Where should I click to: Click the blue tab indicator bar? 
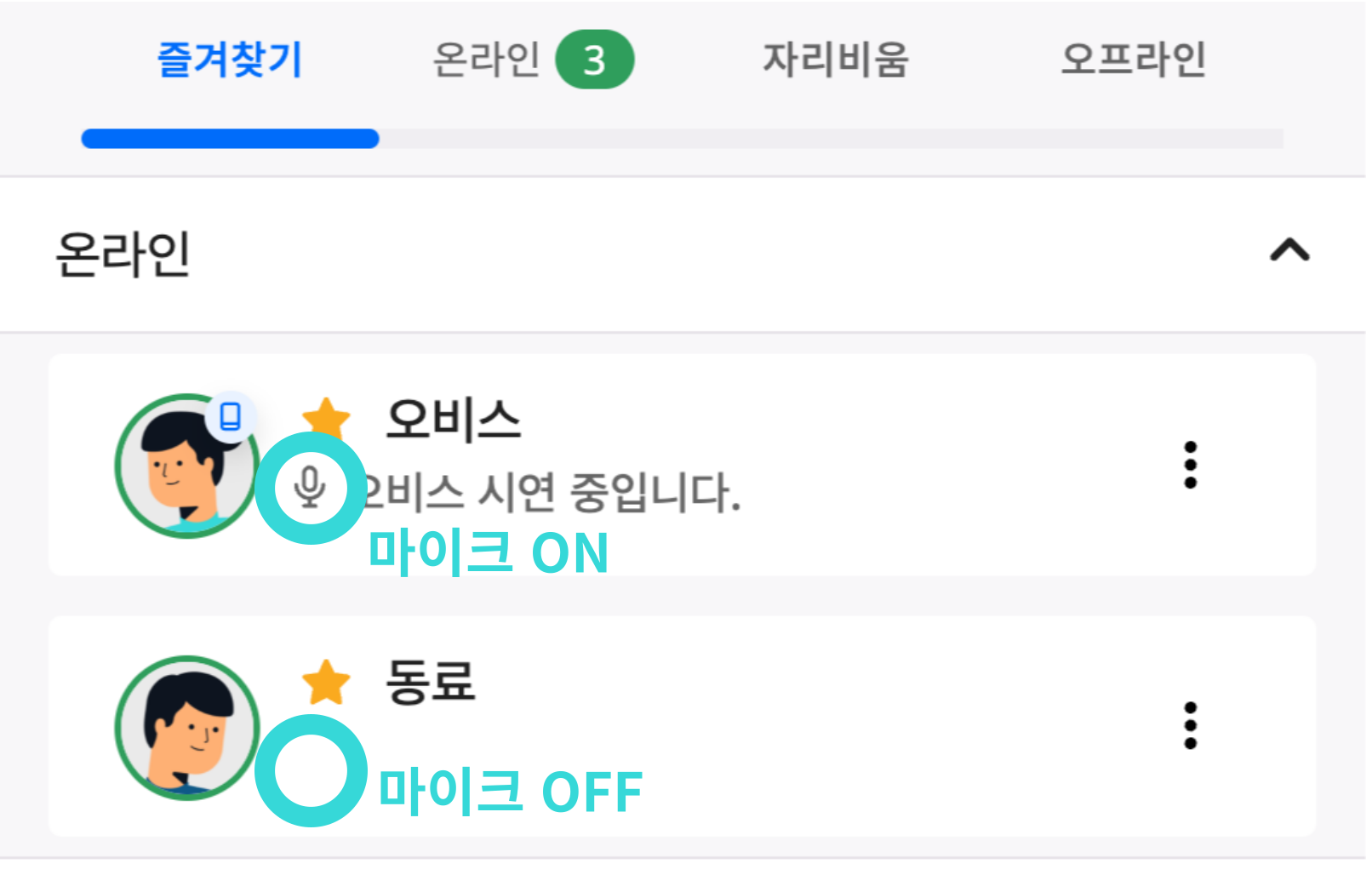(230, 139)
